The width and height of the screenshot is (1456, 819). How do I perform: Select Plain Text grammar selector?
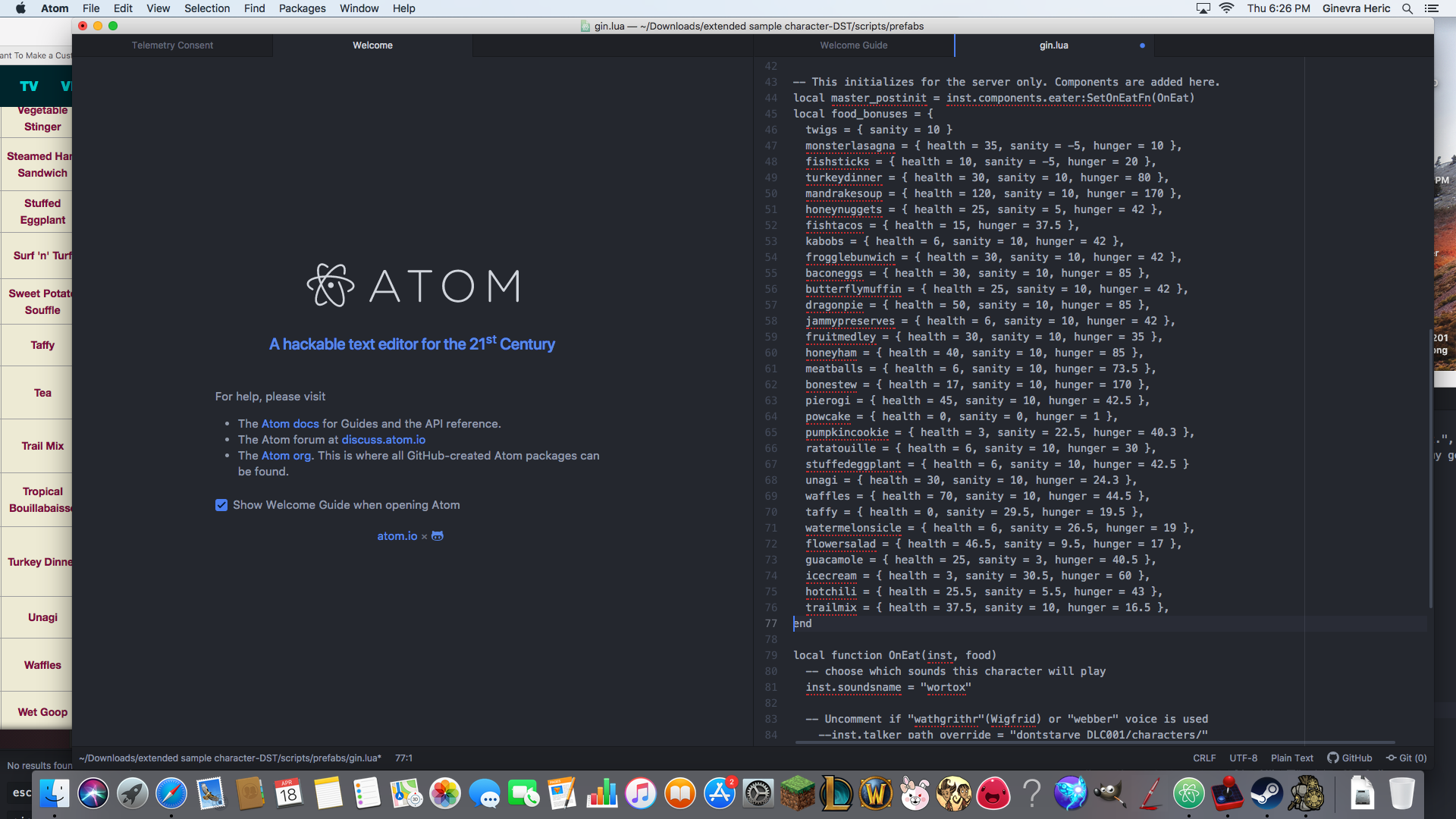coord(1291,758)
